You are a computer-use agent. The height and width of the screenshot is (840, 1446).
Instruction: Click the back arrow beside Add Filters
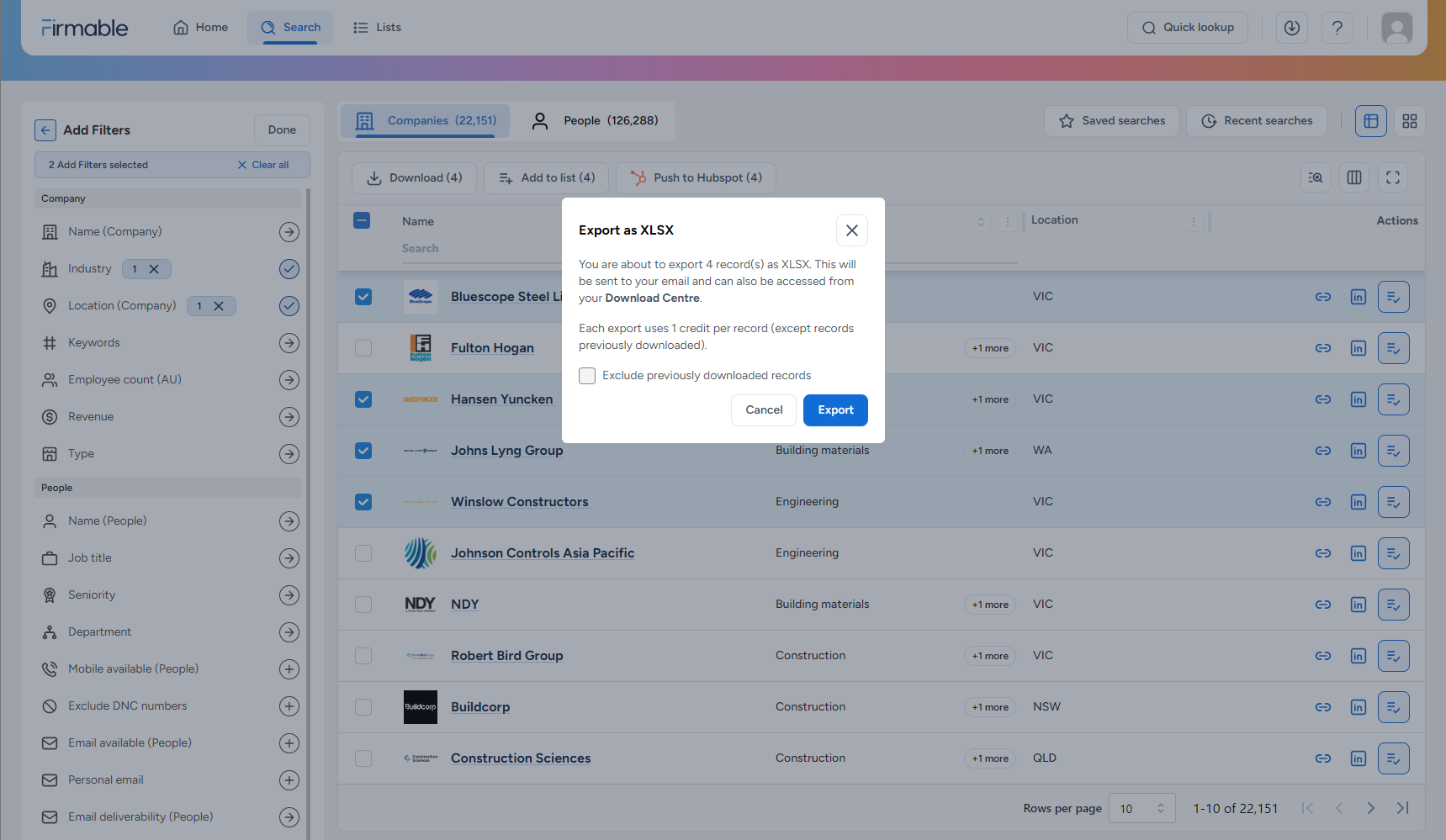pos(45,130)
